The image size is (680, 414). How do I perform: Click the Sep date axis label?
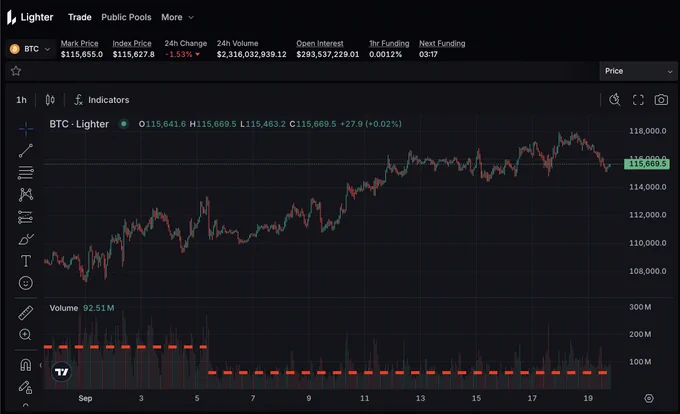tap(85, 398)
